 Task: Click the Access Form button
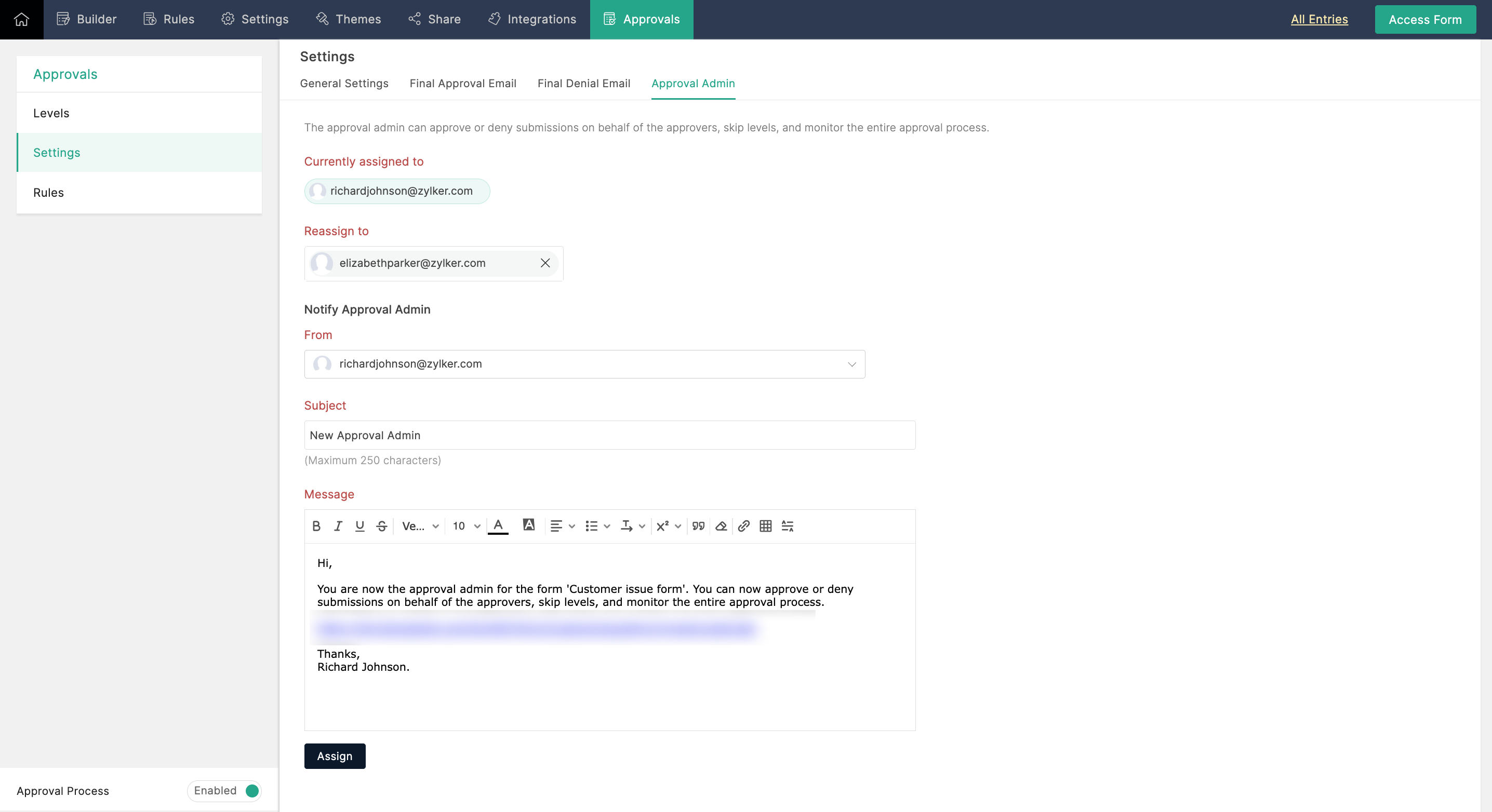1425,19
